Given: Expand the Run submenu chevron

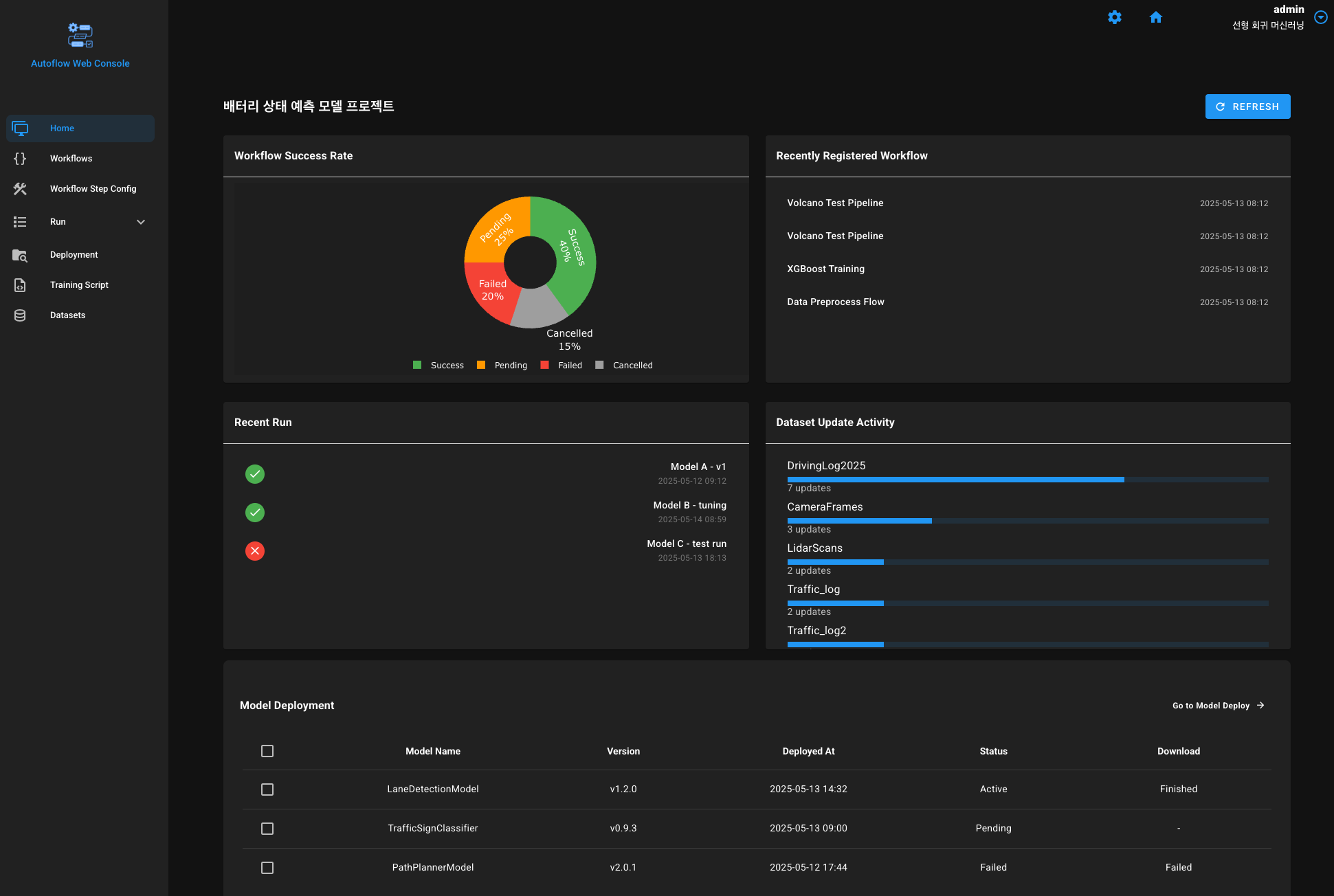Looking at the screenshot, I should (141, 222).
